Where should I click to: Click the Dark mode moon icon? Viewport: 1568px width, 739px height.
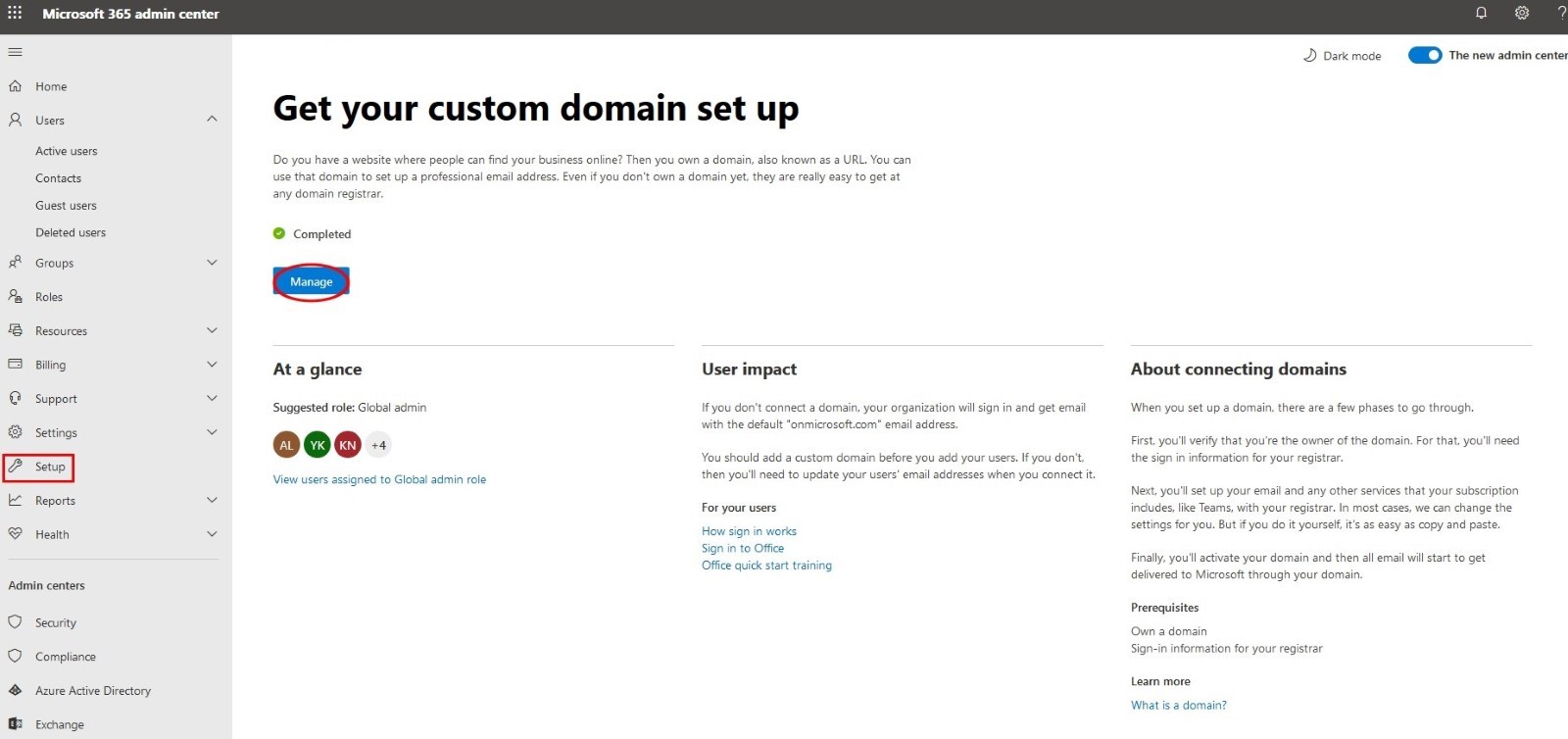[1309, 56]
